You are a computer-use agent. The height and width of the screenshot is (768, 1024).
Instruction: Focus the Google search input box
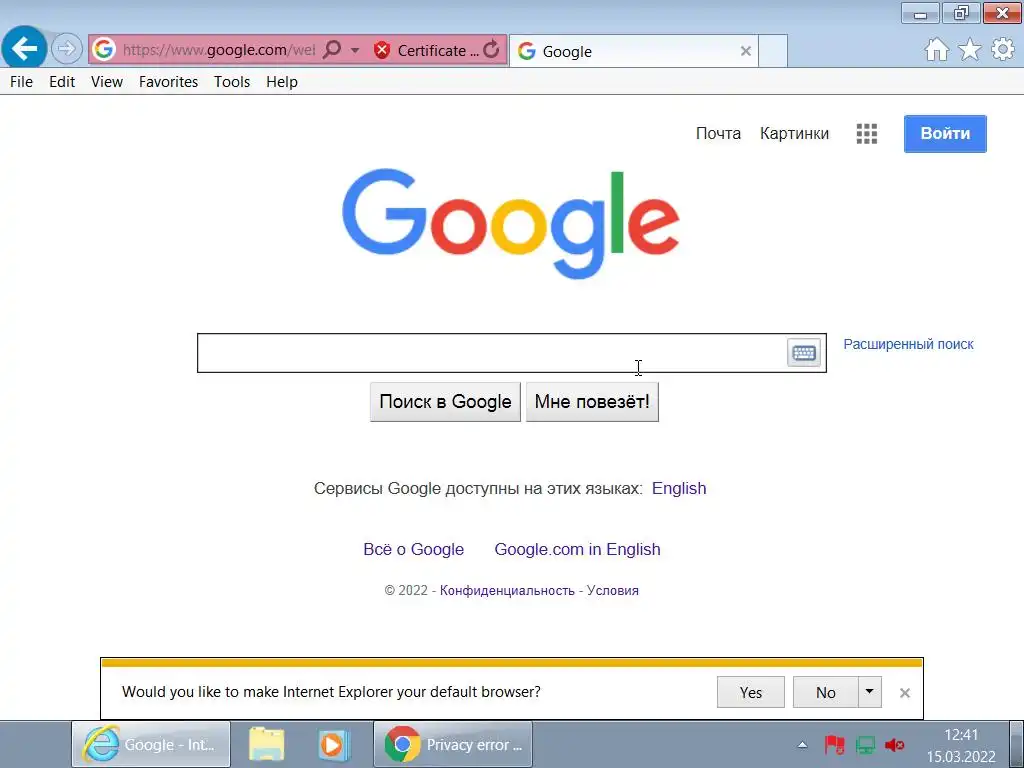click(x=490, y=353)
